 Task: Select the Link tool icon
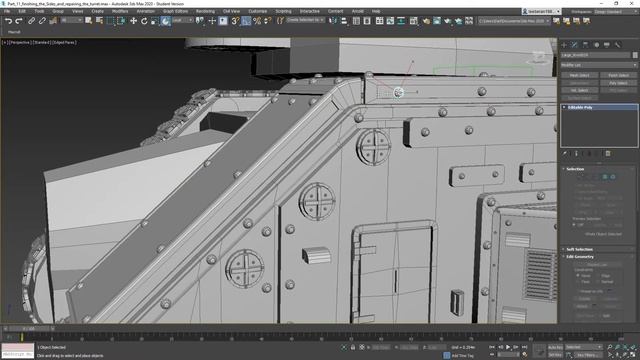point(31,21)
